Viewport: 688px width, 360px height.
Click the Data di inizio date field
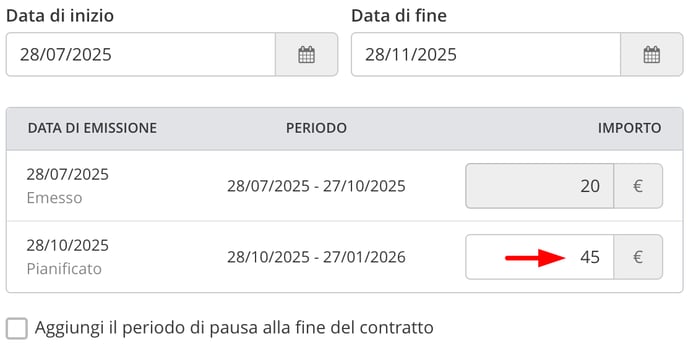(140, 54)
